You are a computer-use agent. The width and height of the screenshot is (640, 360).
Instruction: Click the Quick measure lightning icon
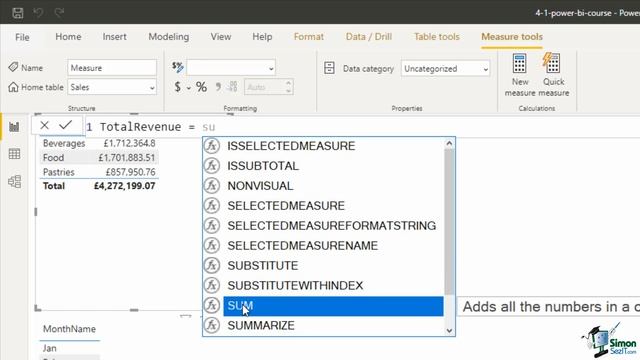click(x=551, y=63)
